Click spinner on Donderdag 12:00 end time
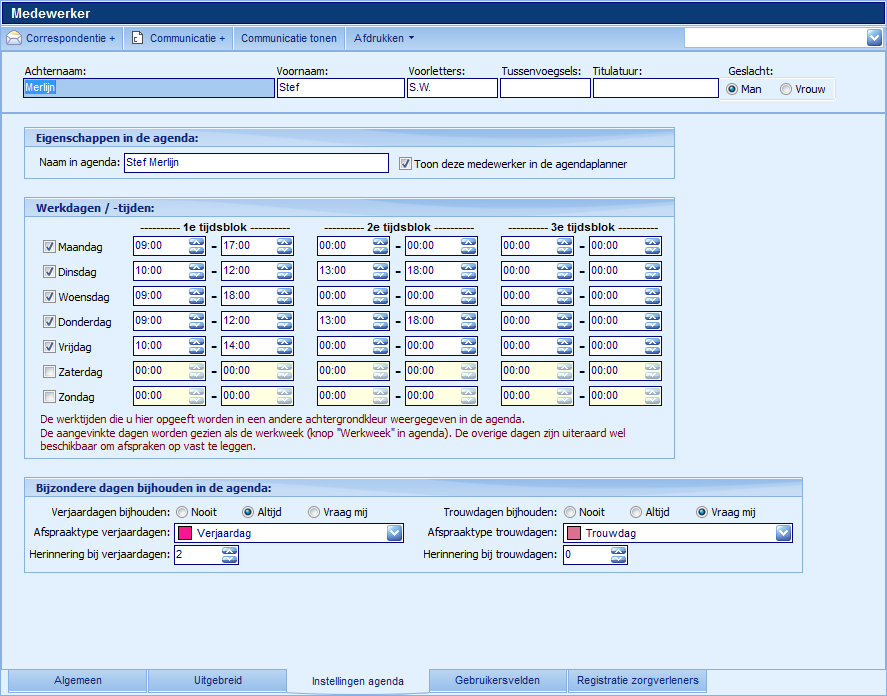The width and height of the screenshot is (887, 696). coord(285,320)
